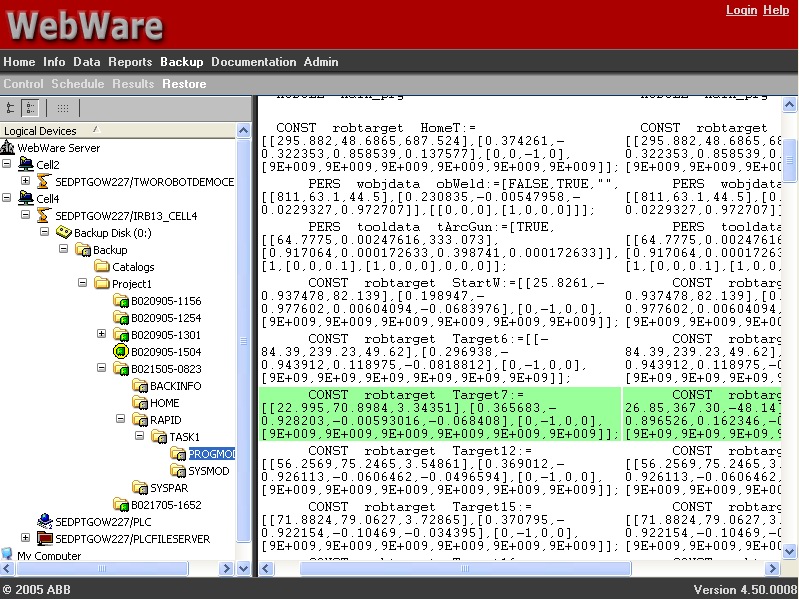The width and height of the screenshot is (799, 599).
Task: Select the IRB13_CELL4 robot icon
Action: click(x=44, y=216)
